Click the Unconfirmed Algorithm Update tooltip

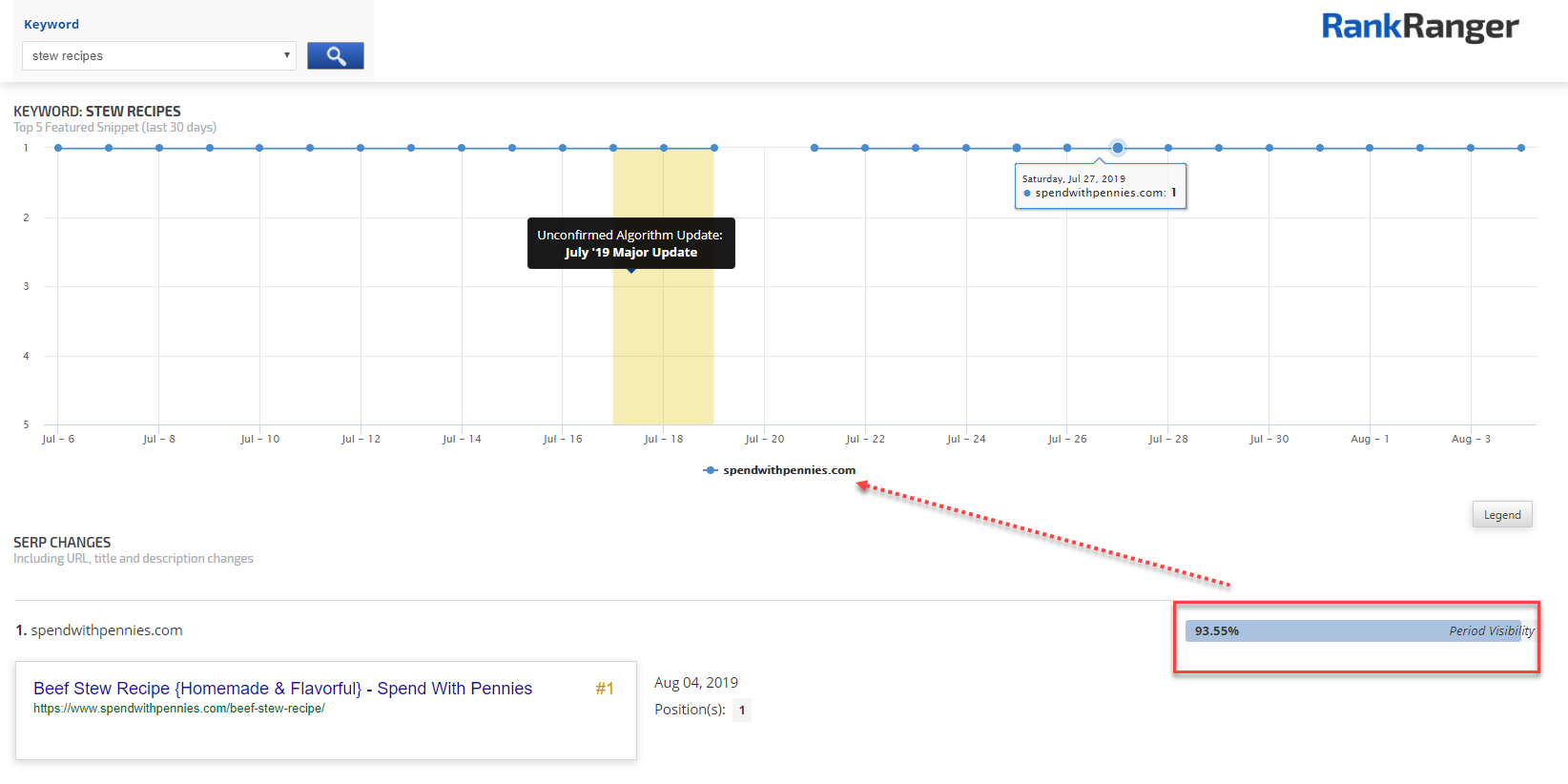pos(630,243)
